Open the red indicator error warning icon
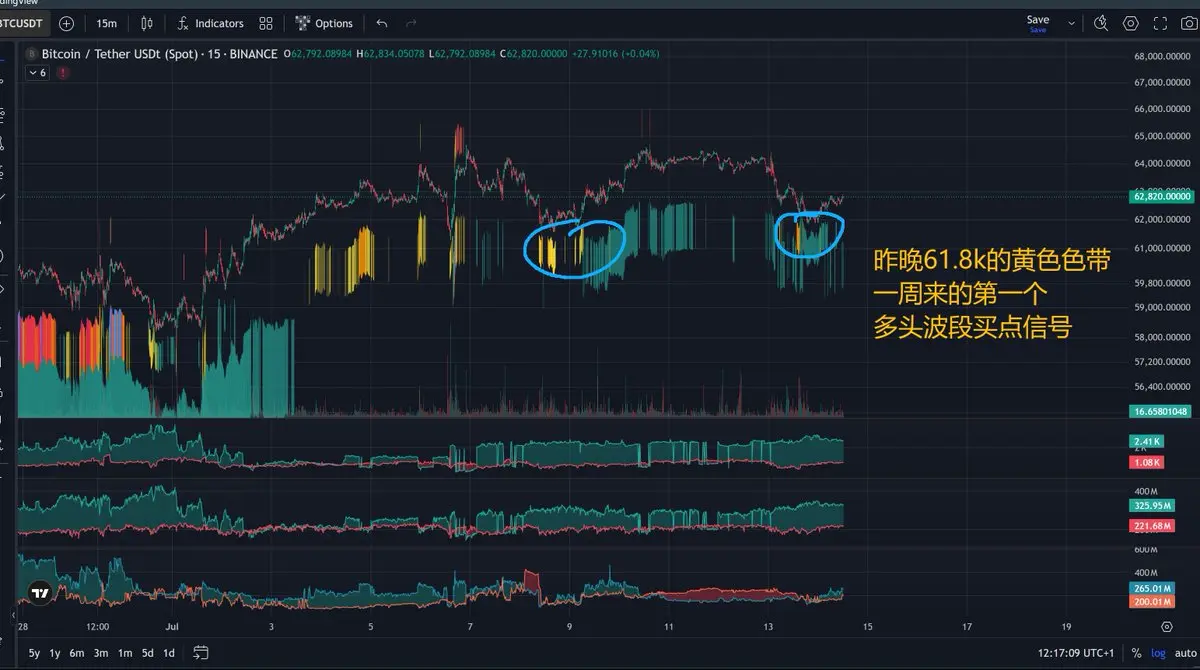 coord(63,73)
